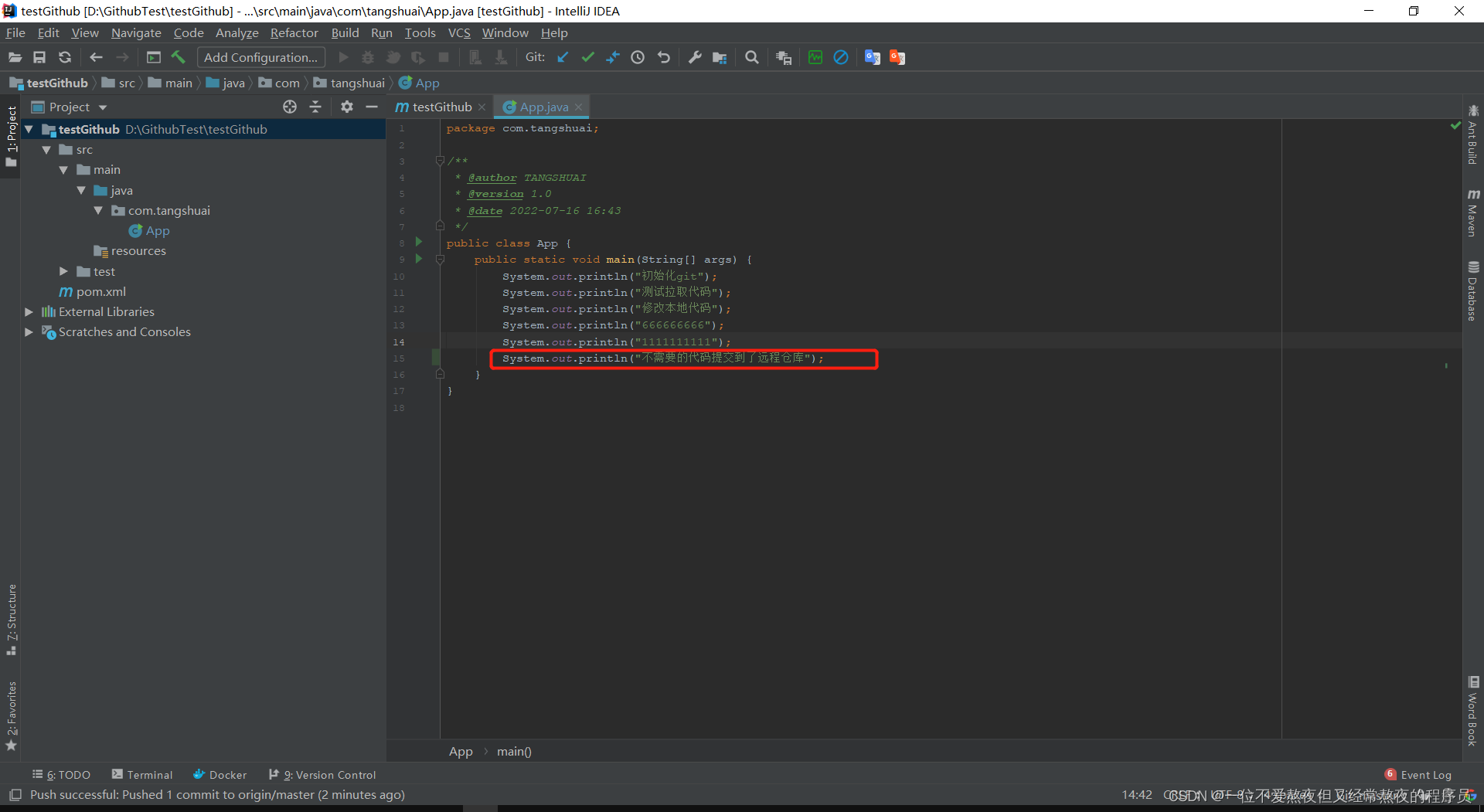
Task: Toggle the Word Book side panel
Action: [1473, 711]
